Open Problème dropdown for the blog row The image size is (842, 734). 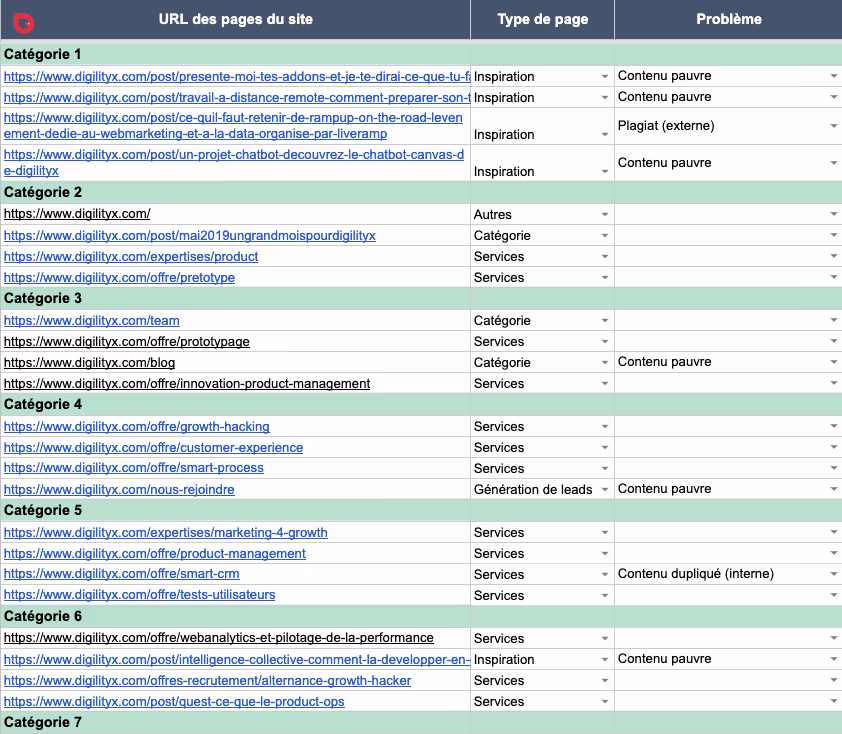click(834, 362)
